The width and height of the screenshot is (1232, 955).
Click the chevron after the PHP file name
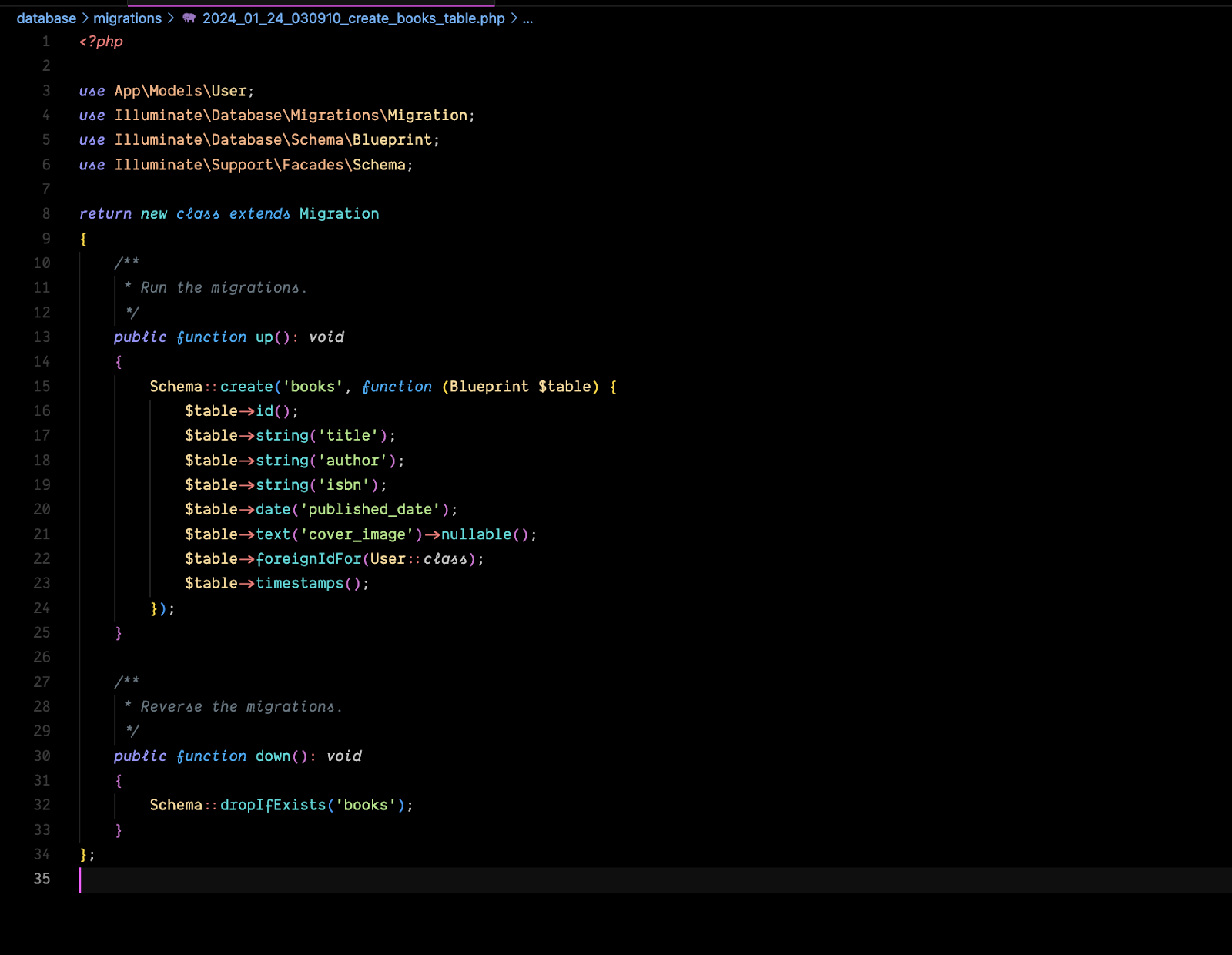(514, 18)
